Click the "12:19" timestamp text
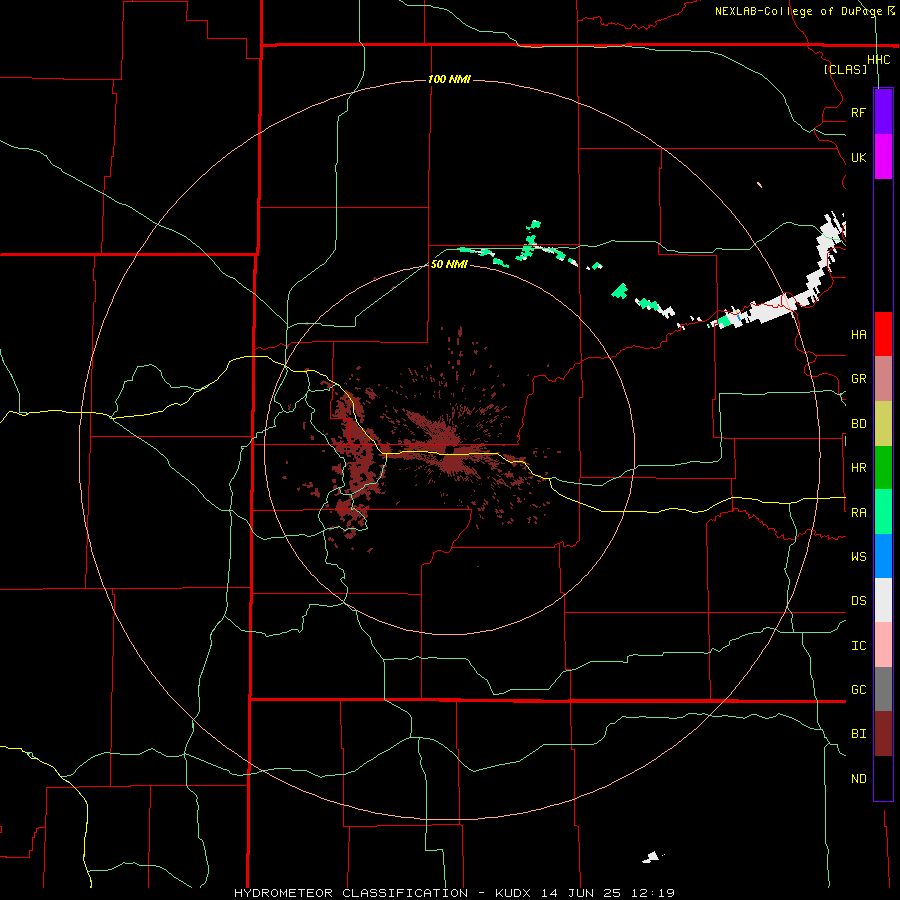The height and width of the screenshot is (900, 900). [x=651, y=893]
